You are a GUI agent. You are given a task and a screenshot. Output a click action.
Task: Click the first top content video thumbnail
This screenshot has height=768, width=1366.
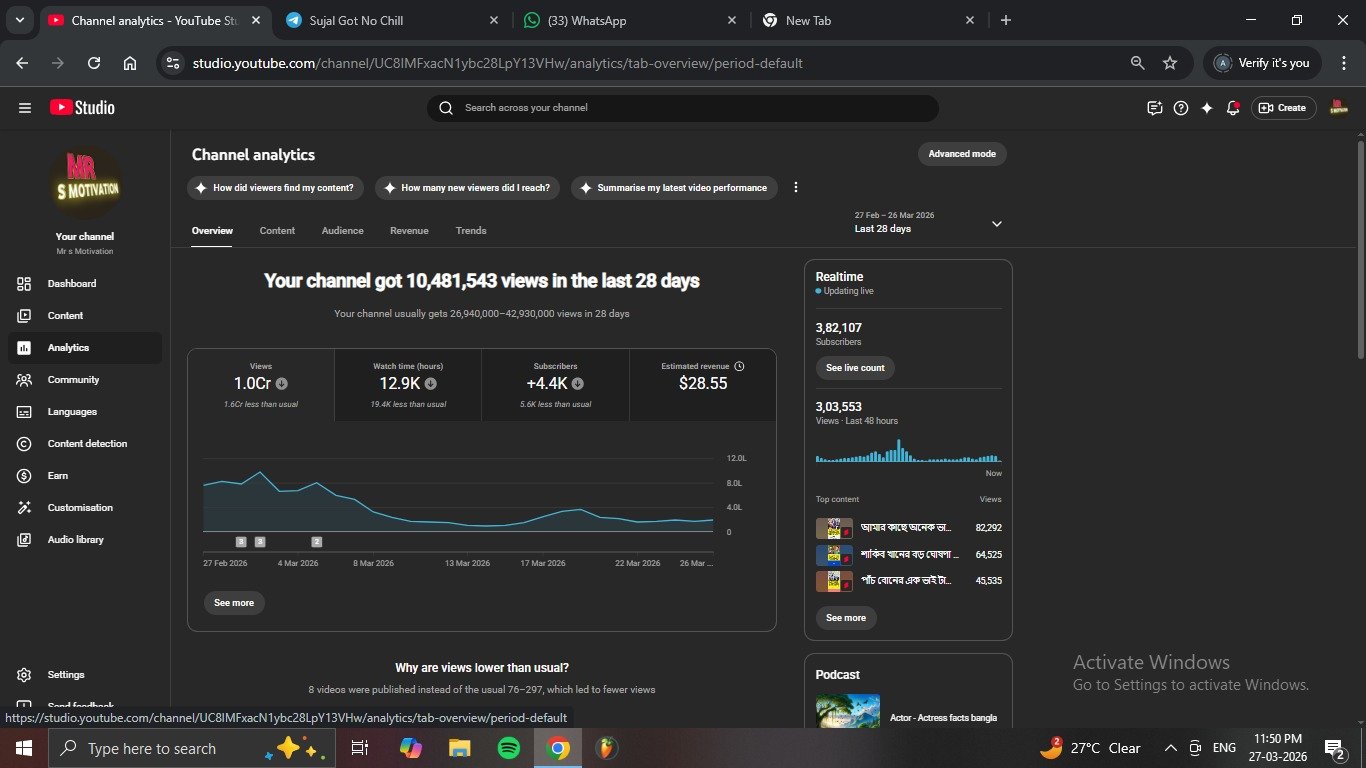[x=834, y=528]
